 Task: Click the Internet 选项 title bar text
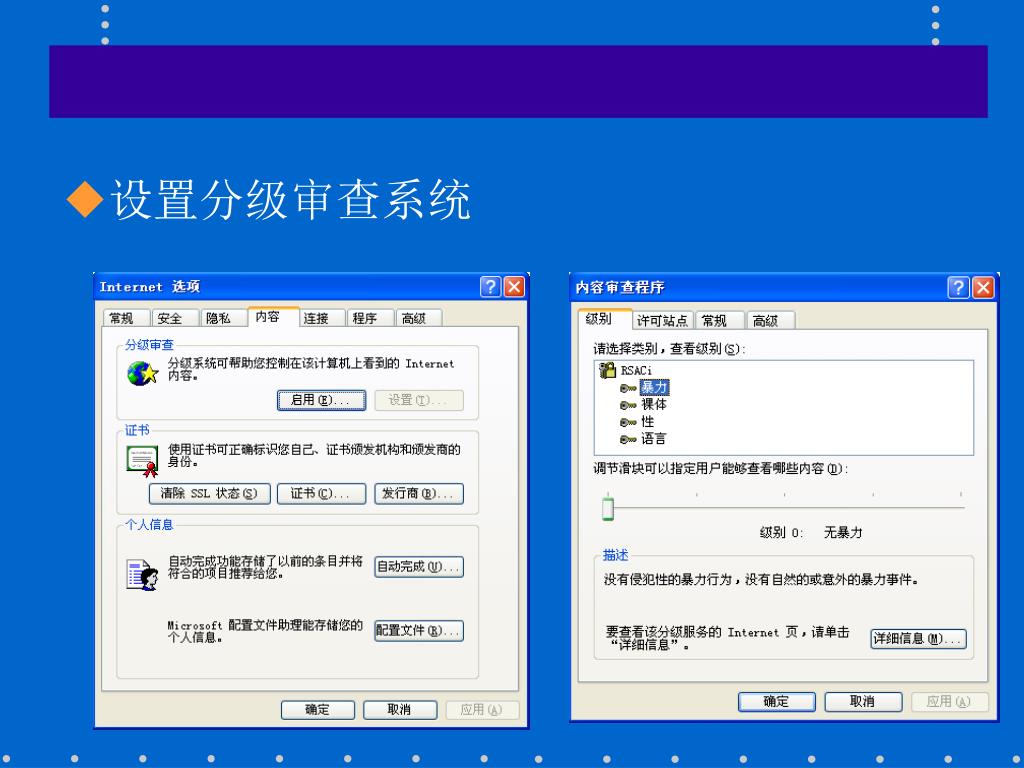(150, 287)
